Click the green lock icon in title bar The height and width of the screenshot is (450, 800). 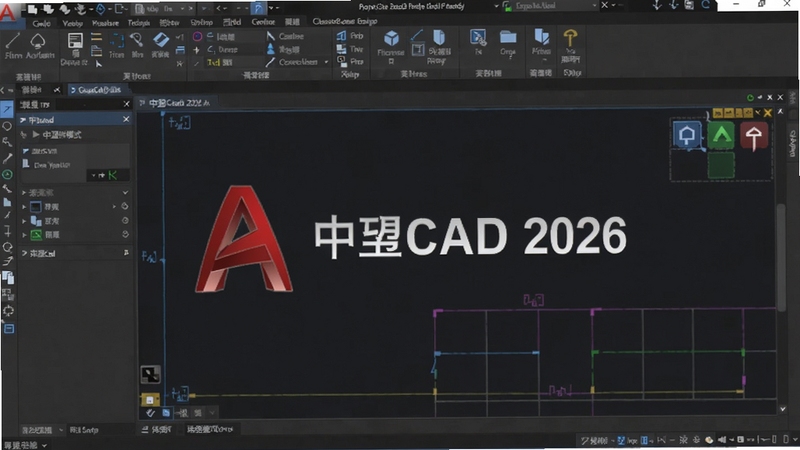(507, 6)
